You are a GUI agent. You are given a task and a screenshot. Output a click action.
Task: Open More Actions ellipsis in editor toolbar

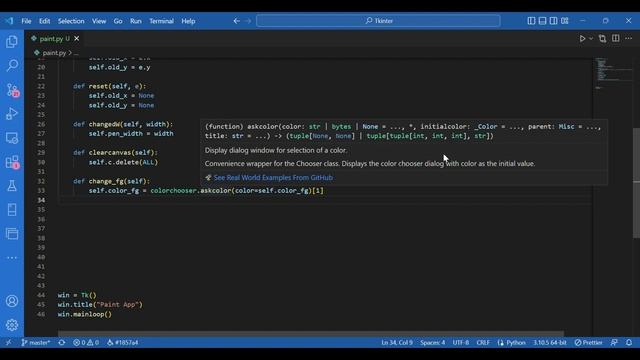(x=629, y=38)
